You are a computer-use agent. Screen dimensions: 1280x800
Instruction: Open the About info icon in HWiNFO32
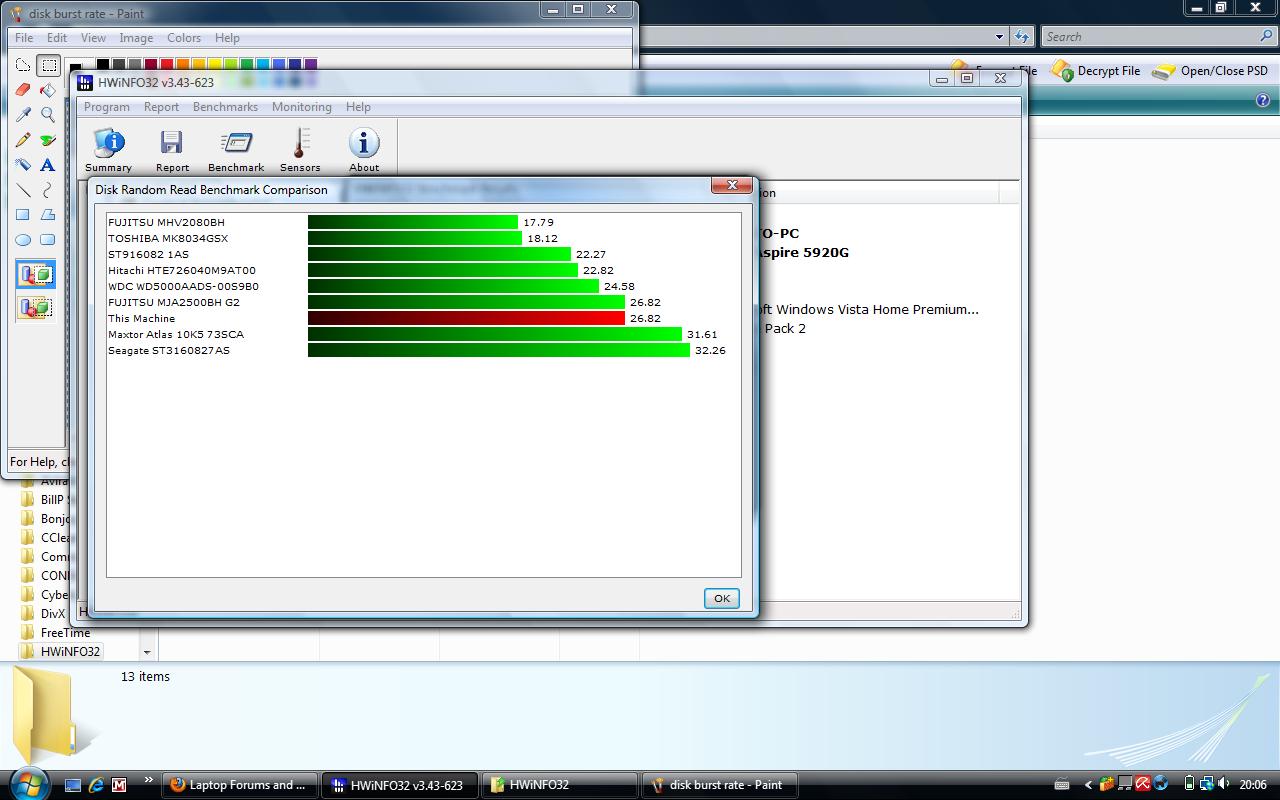[364, 150]
